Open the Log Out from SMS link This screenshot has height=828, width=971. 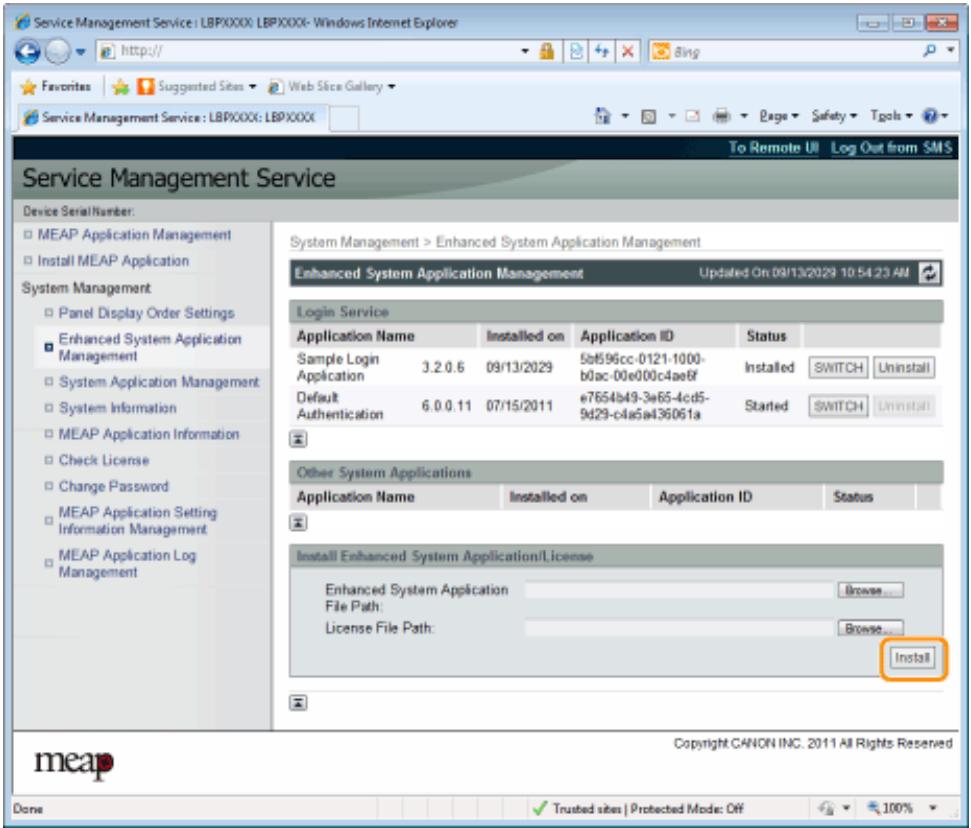click(890, 147)
